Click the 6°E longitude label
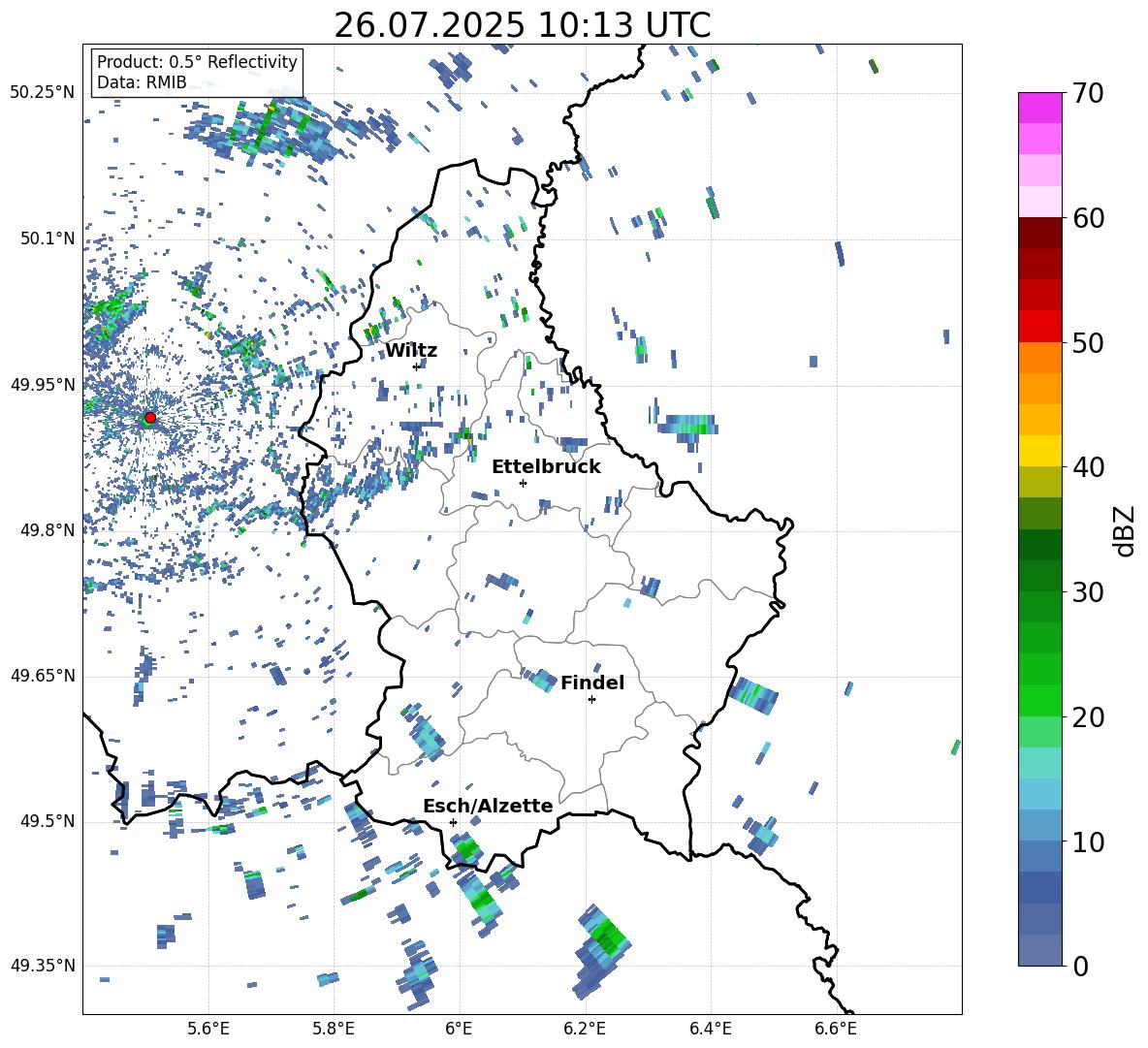This screenshot has width=1148, height=1048. coord(459,1030)
